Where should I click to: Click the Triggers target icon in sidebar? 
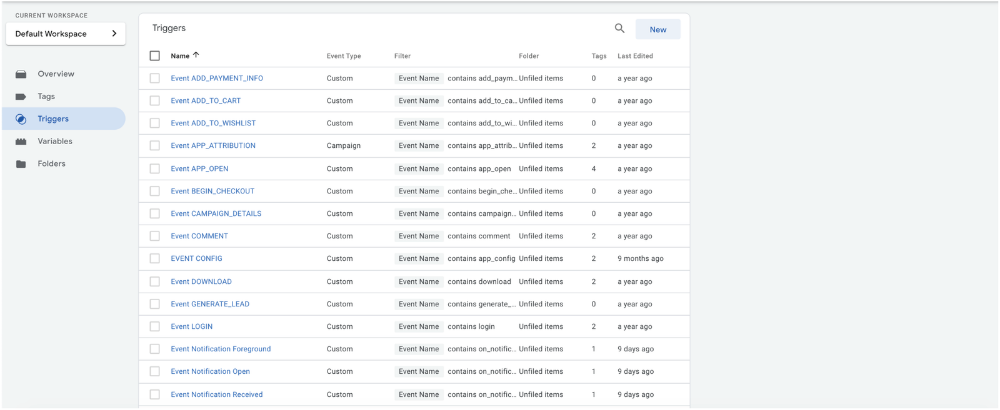point(21,119)
